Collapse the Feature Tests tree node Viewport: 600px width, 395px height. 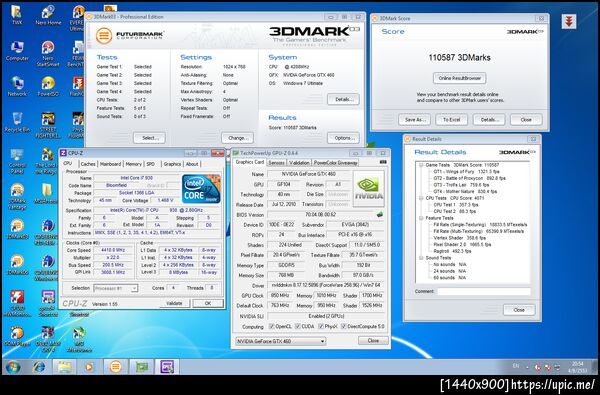pyautogui.click(x=421, y=218)
